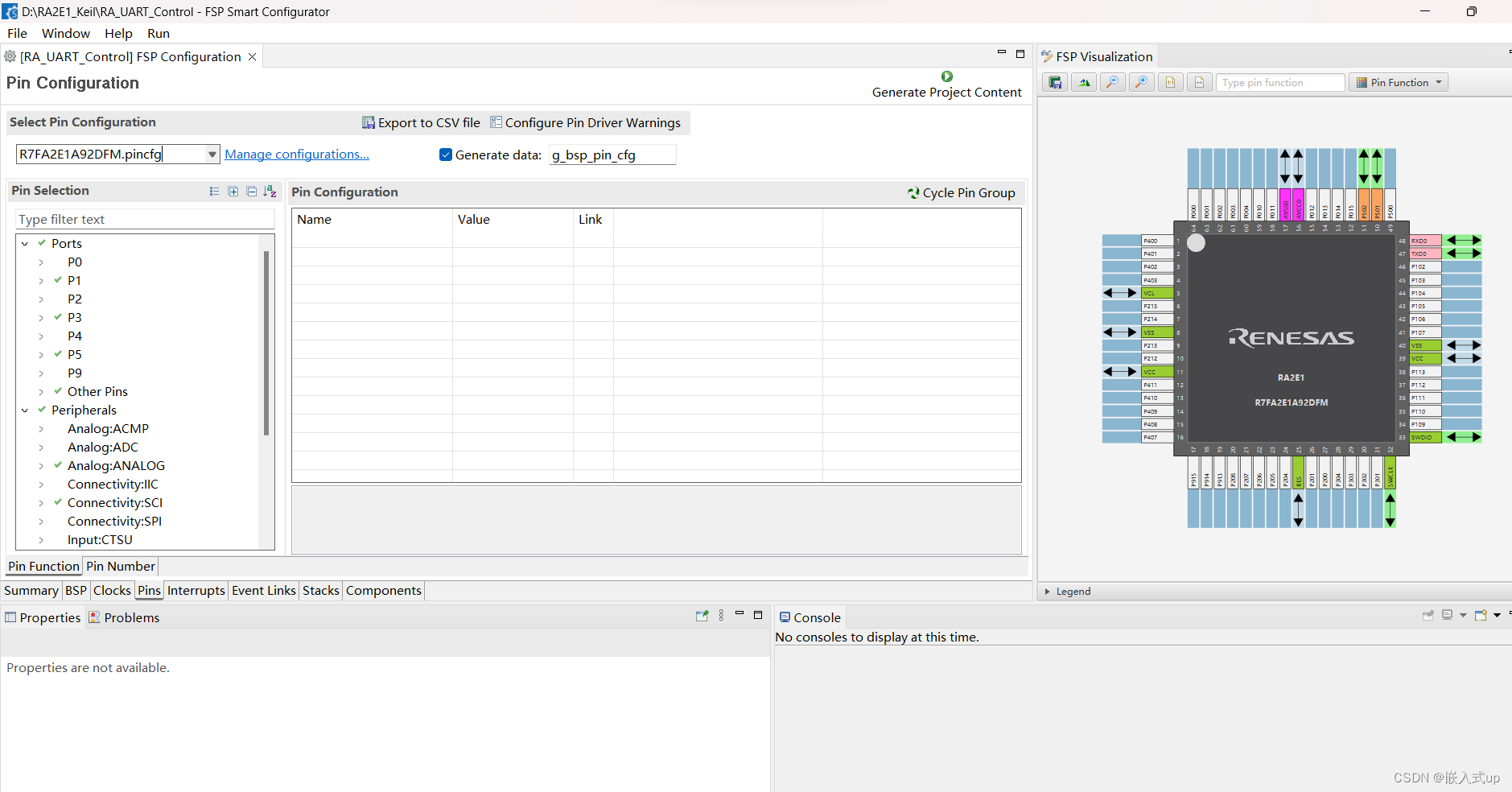Viewport: 1512px width, 792px height.
Task: Open the pin configuration file dropdown
Action: pyautogui.click(x=212, y=155)
